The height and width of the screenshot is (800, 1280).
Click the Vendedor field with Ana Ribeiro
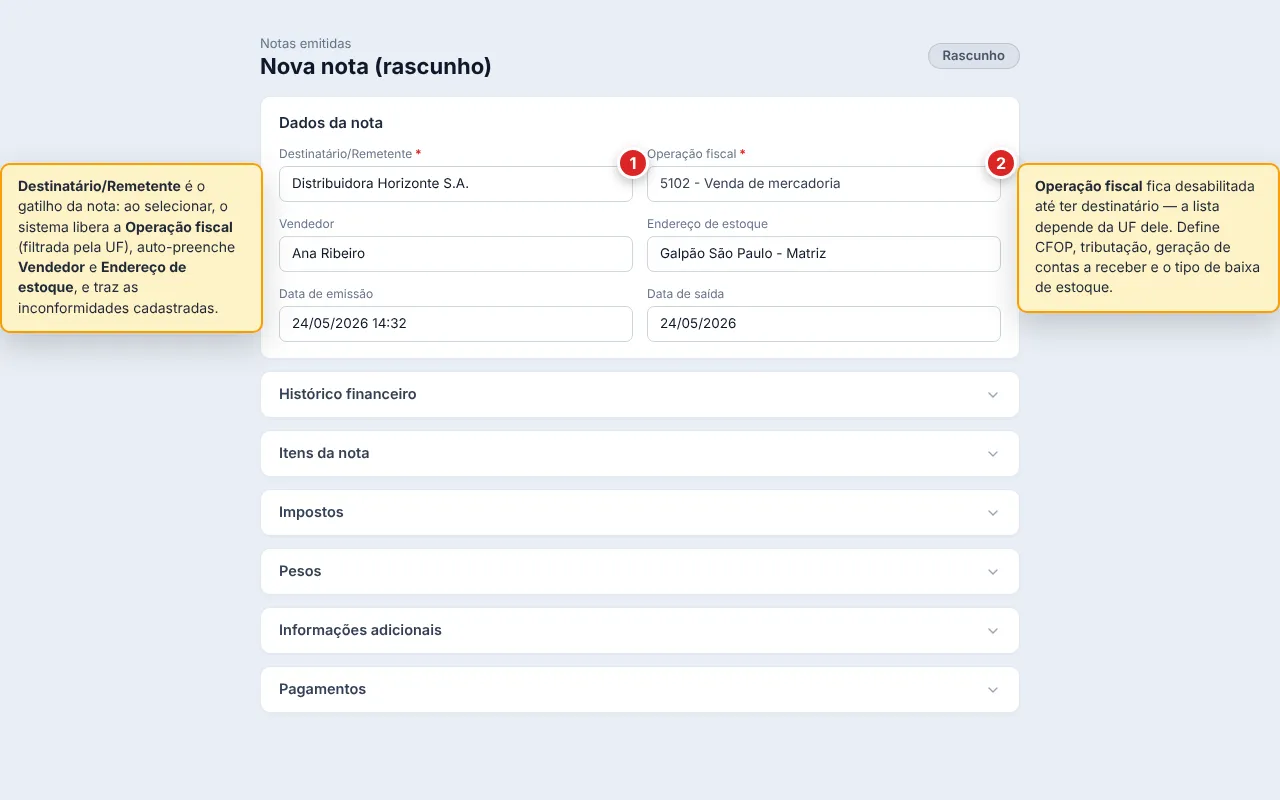pyautogui.click(x=456, y=254)
